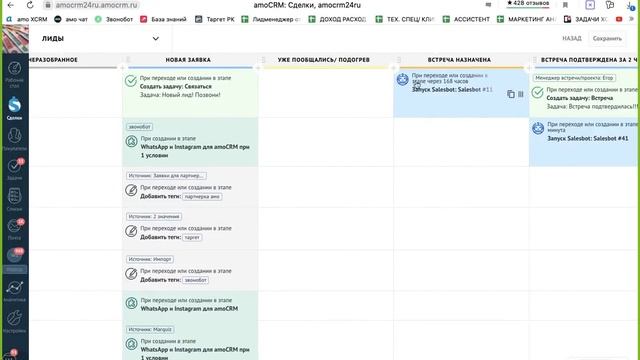
Task: Open the амо чат bookmark
Action: pos(71,19)
